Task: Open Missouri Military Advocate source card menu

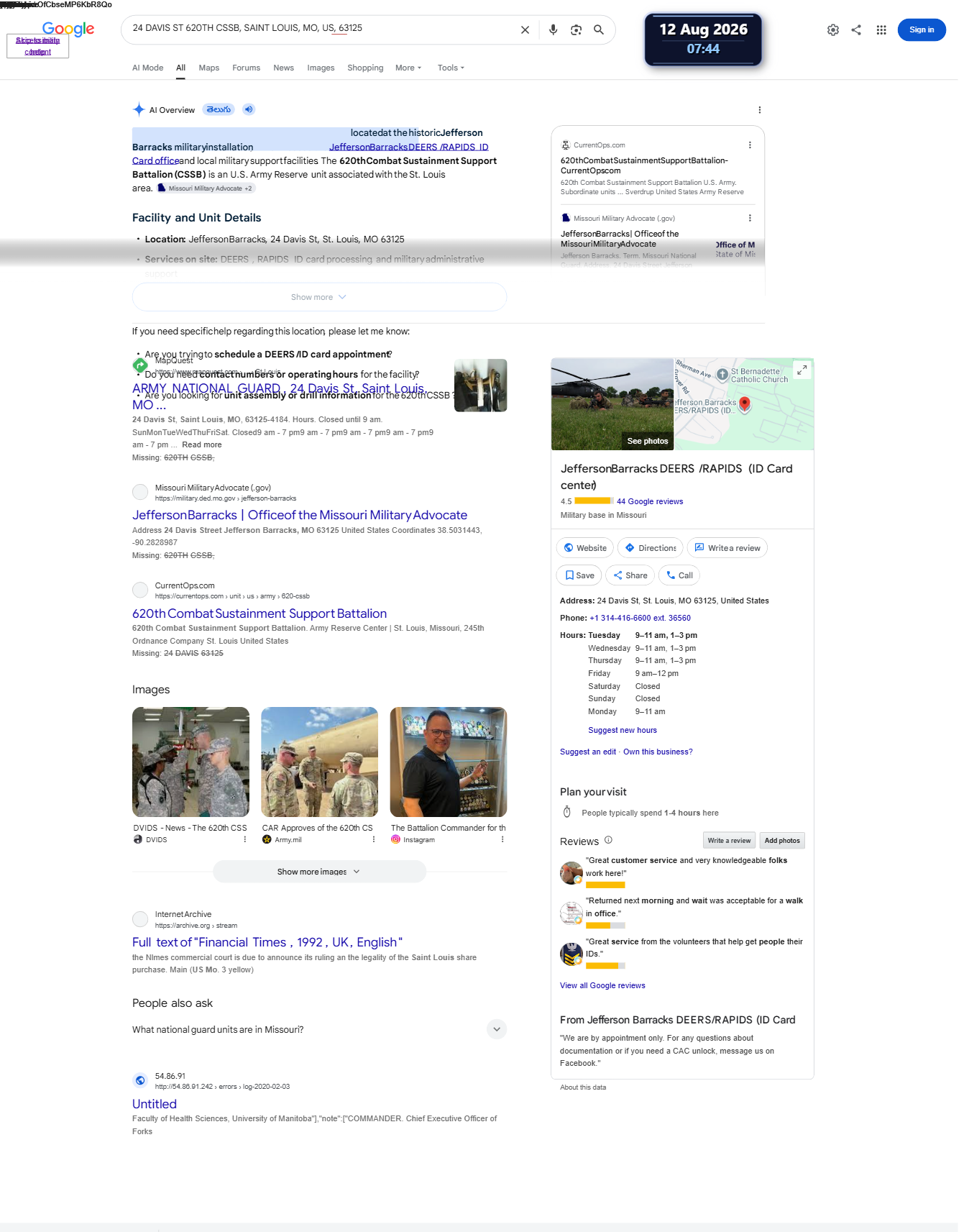Action: pos(750,218)
